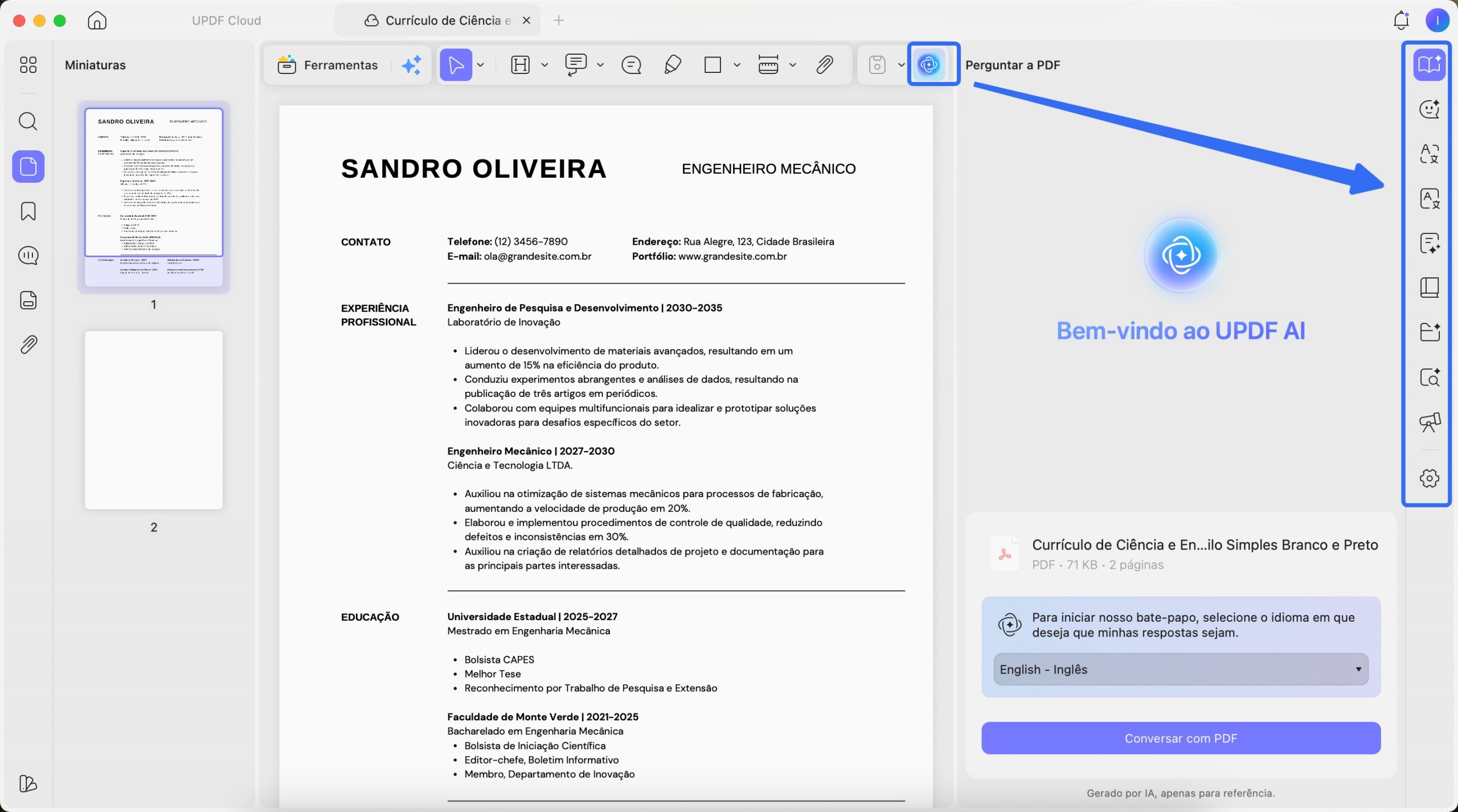1458x812 pixels.
Task: Open the notifications bell
Action: [x=1401, y=20]
